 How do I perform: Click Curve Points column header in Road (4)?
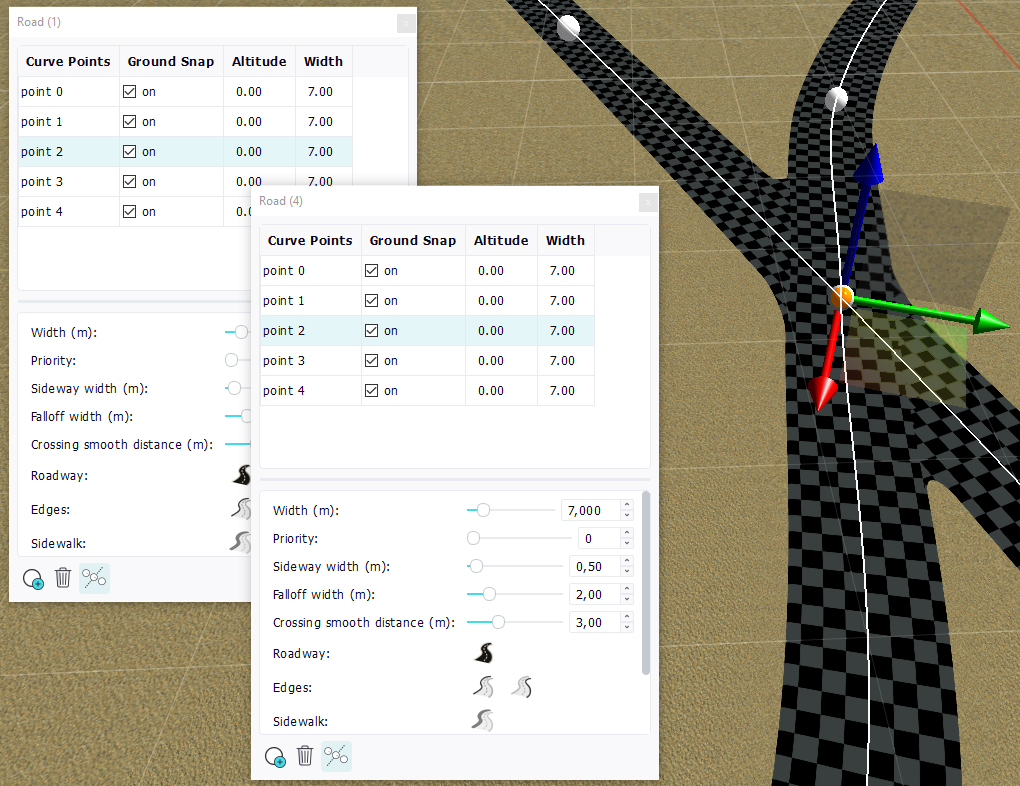click(310, 240)
